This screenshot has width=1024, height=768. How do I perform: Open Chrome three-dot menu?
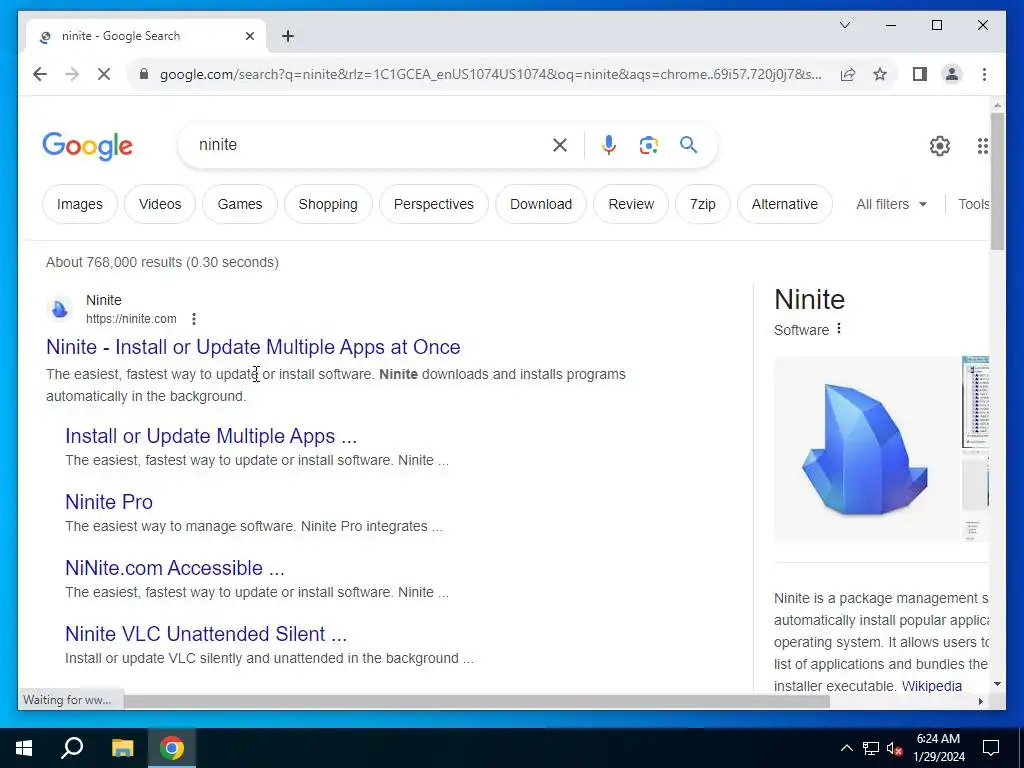coord(984,74)
